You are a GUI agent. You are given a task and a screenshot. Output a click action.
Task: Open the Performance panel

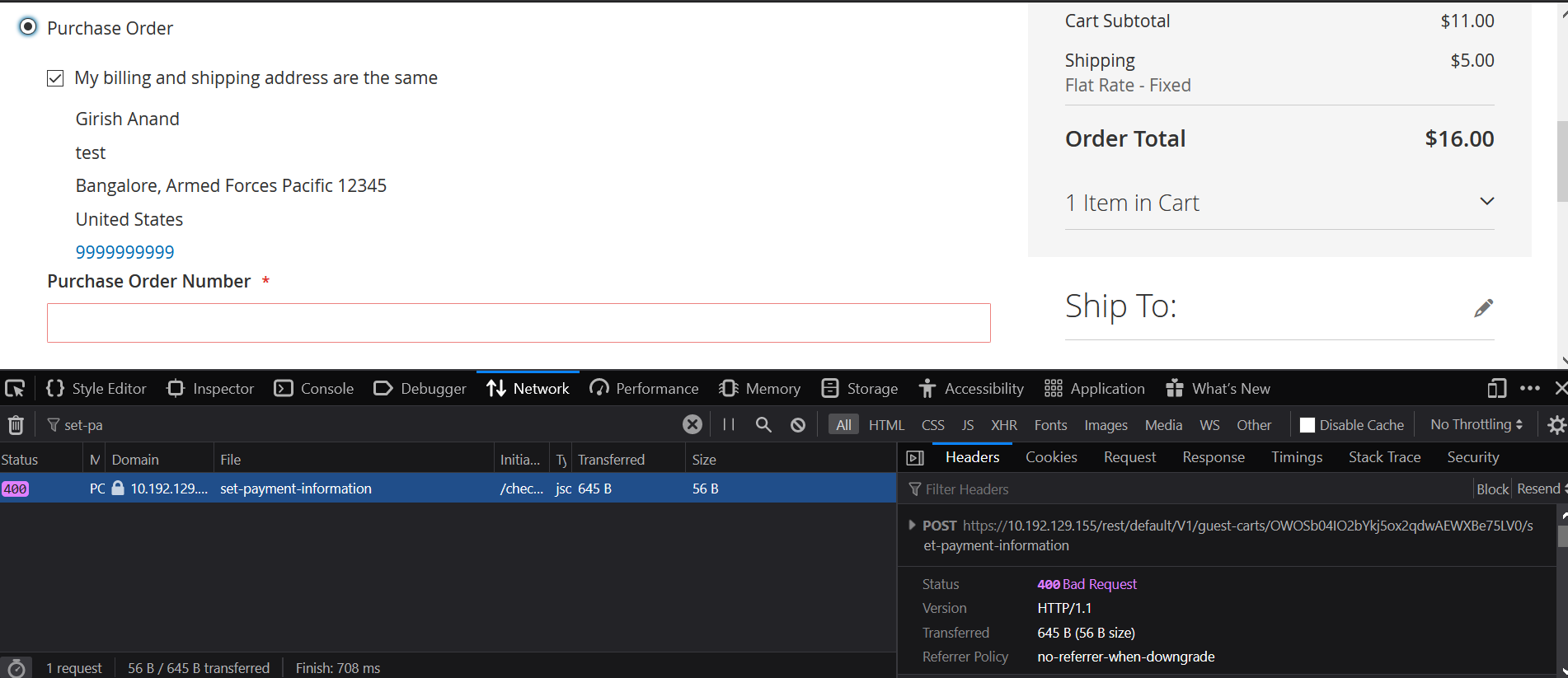[644, 388]
